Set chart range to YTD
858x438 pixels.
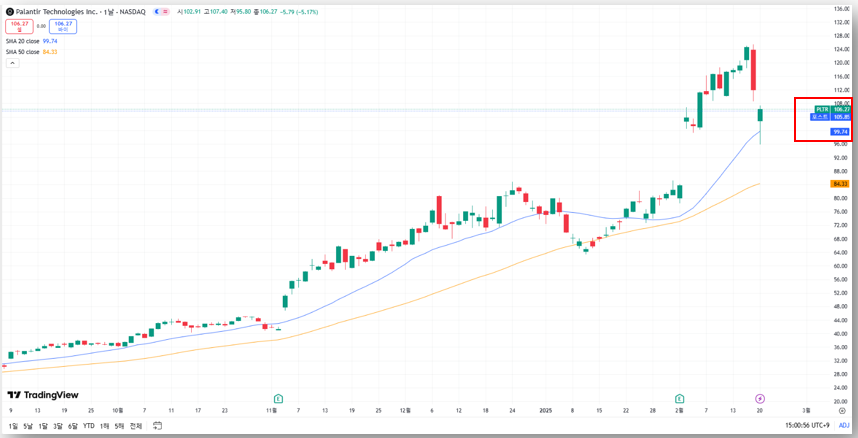(89, 425)
